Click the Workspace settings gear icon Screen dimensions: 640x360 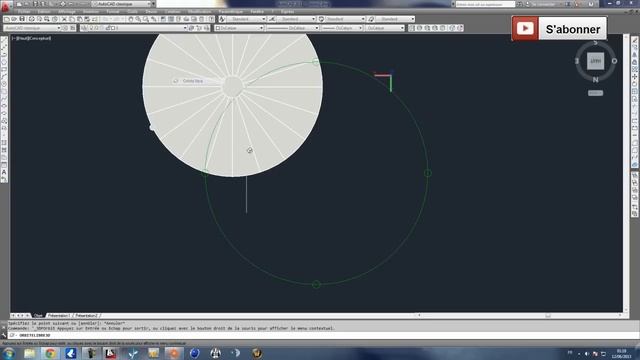[x=65, y=28]
